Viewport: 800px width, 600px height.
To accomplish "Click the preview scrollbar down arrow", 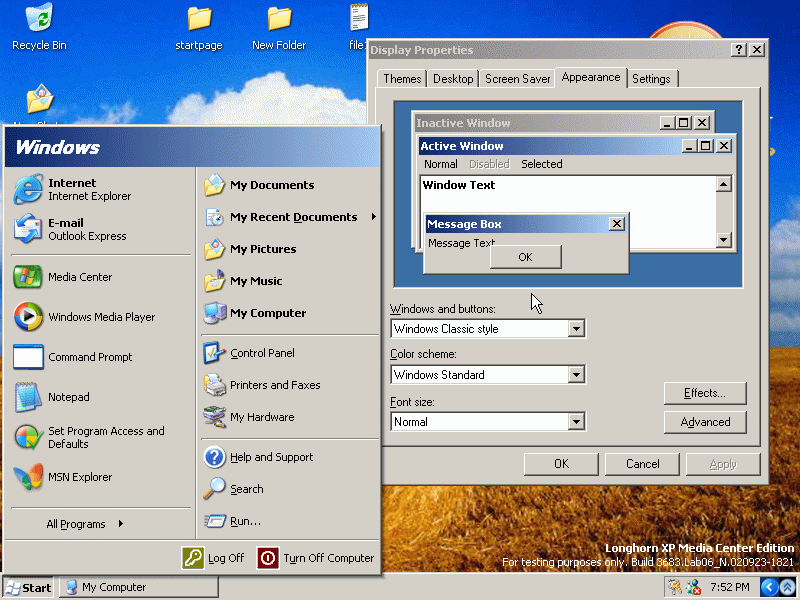I will 723,239.
